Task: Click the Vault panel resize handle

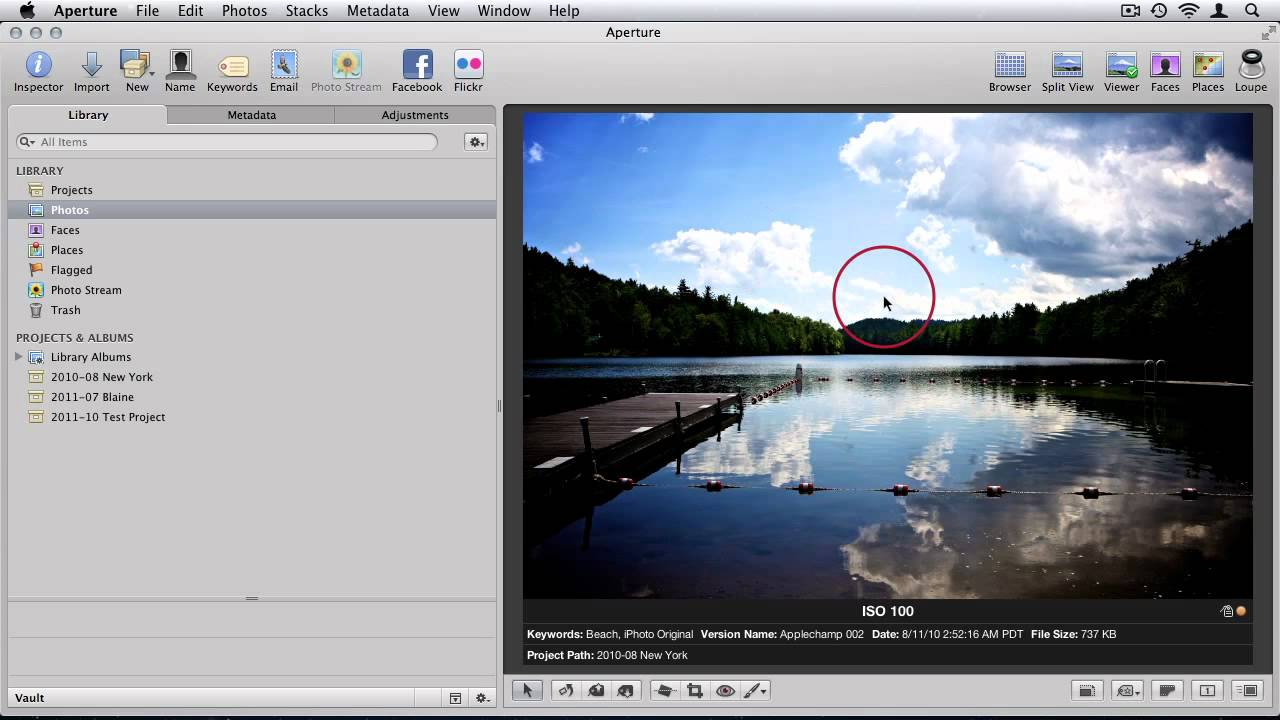Action: click(x=252, y=598)
